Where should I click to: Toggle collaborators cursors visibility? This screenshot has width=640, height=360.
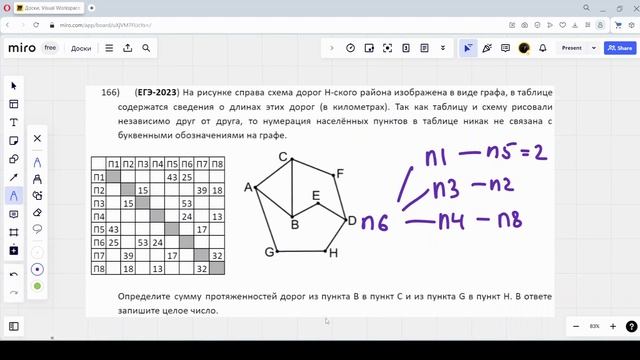coord(468,48)
